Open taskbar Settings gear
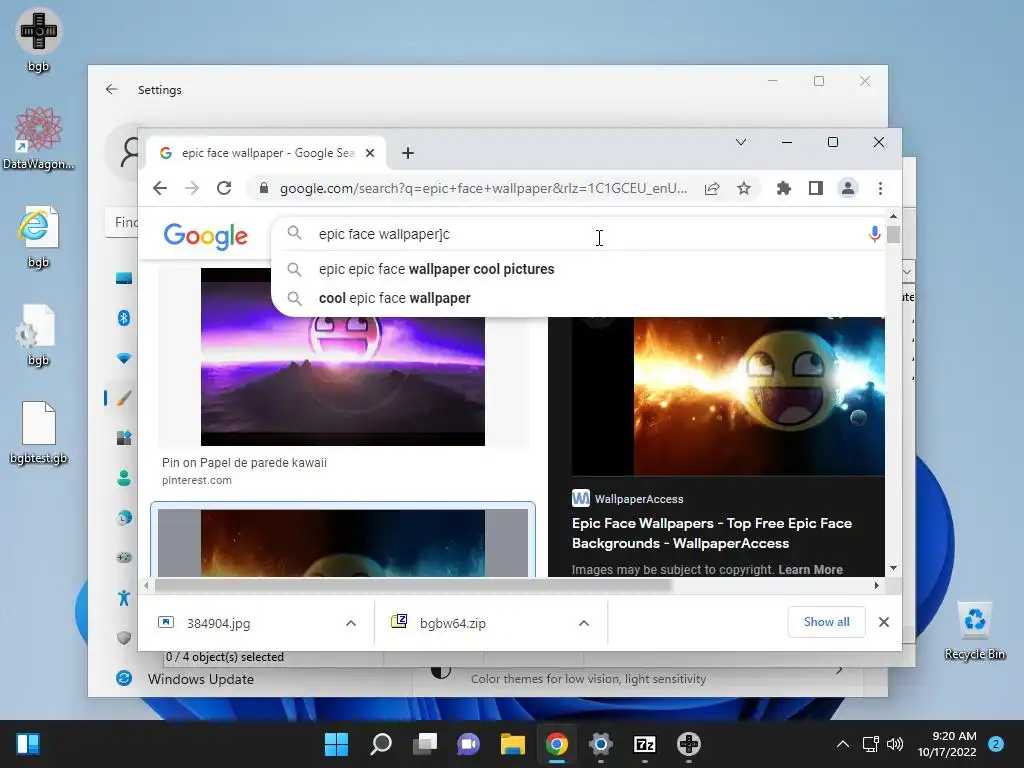 (601, 744)
